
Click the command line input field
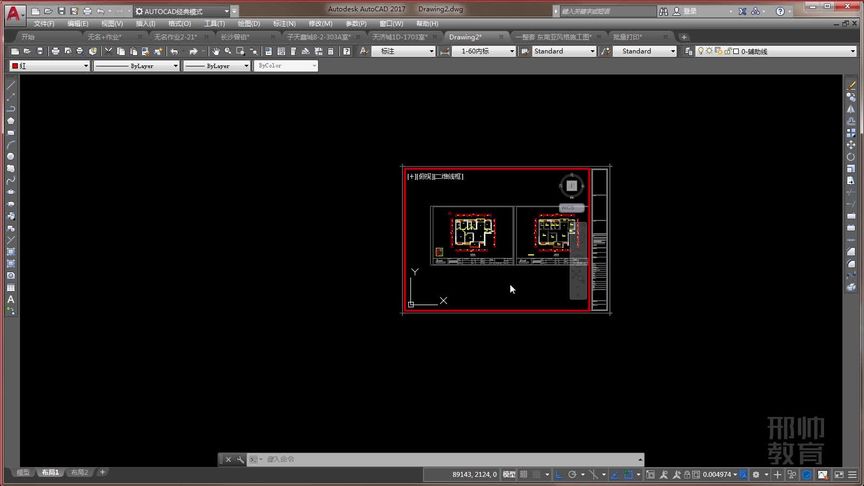pos(446,459)
